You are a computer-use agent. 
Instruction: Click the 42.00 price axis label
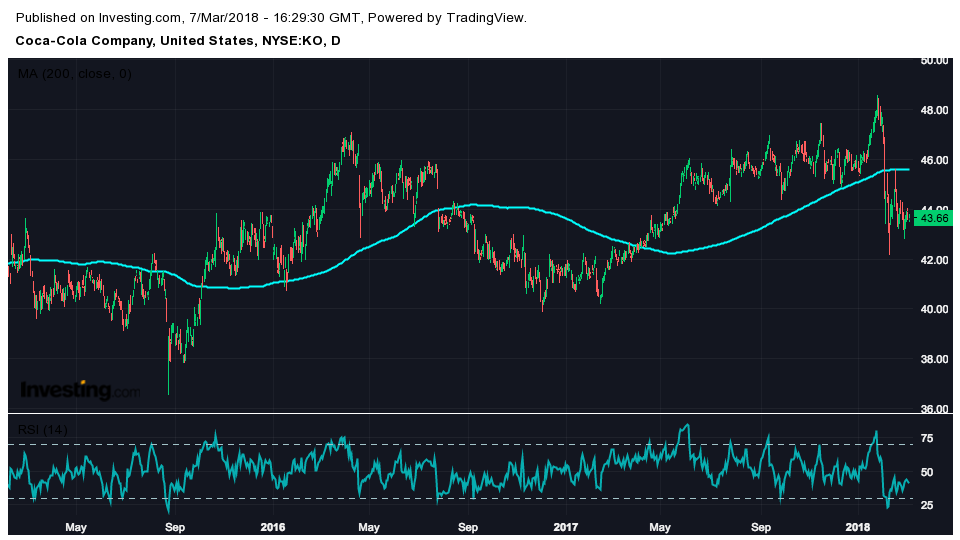(x=934, y=260)
